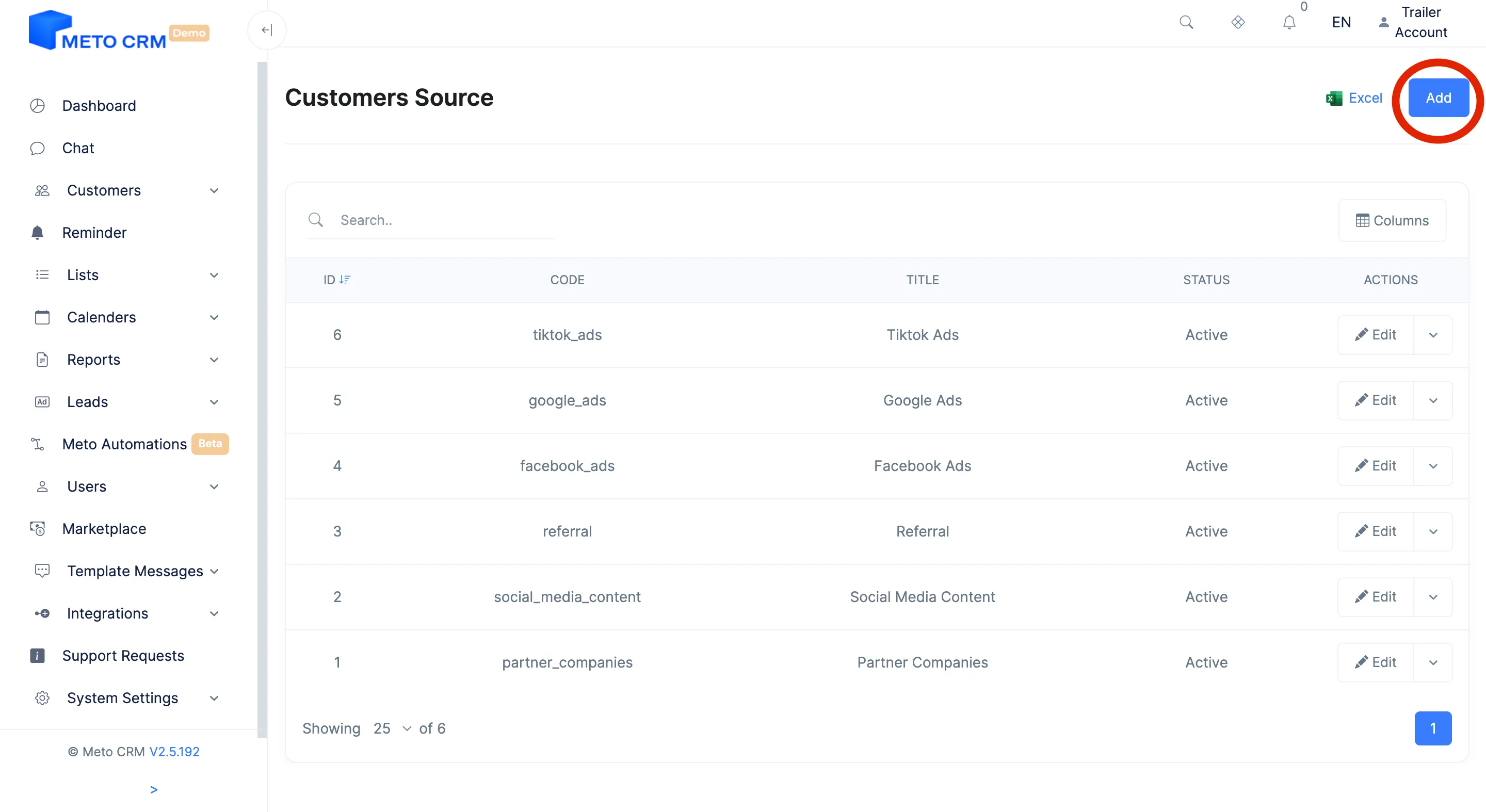
Task: Open the notifications bell
Action: pyautogui.click(x=1289, y=23)
